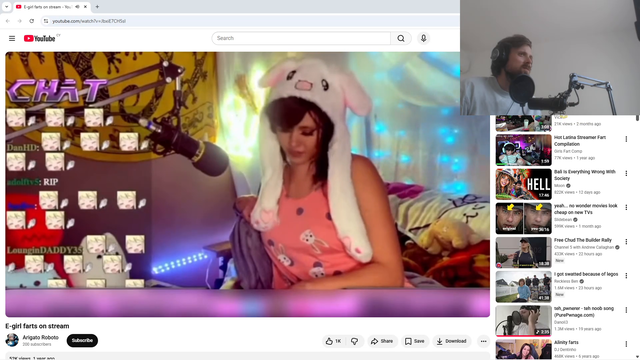Screen dimensions: 640x360
Task: Open title teh_pwnerer - teh noob song
Action: (584, 312)
